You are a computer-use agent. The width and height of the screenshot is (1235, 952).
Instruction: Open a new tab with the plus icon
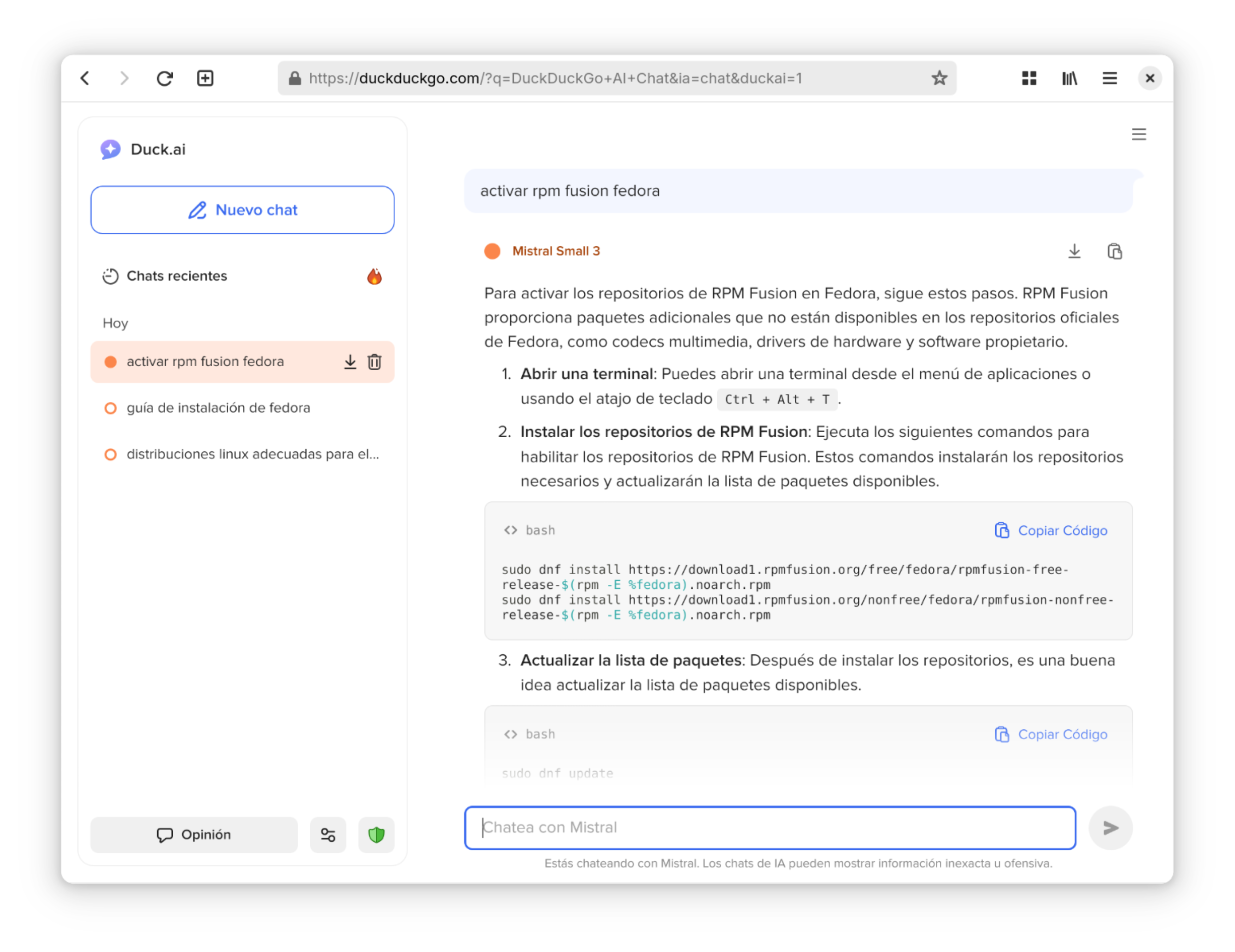pyautogui.click(x=204, y=78)
